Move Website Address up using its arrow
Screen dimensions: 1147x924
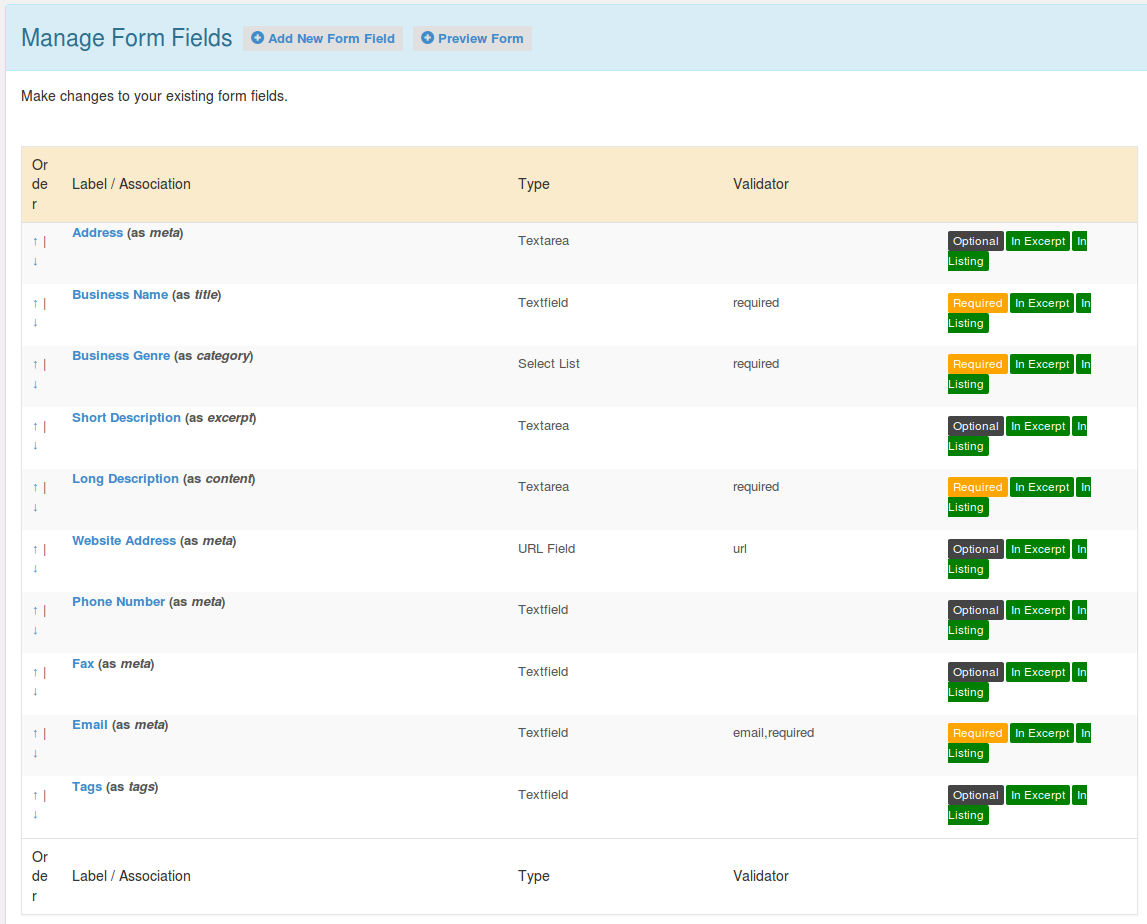click(35, 549)
